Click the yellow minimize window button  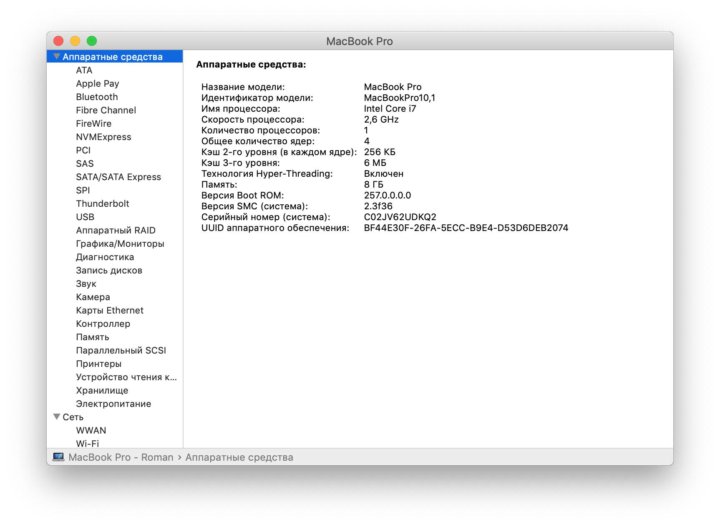click(x=75, y=41)
